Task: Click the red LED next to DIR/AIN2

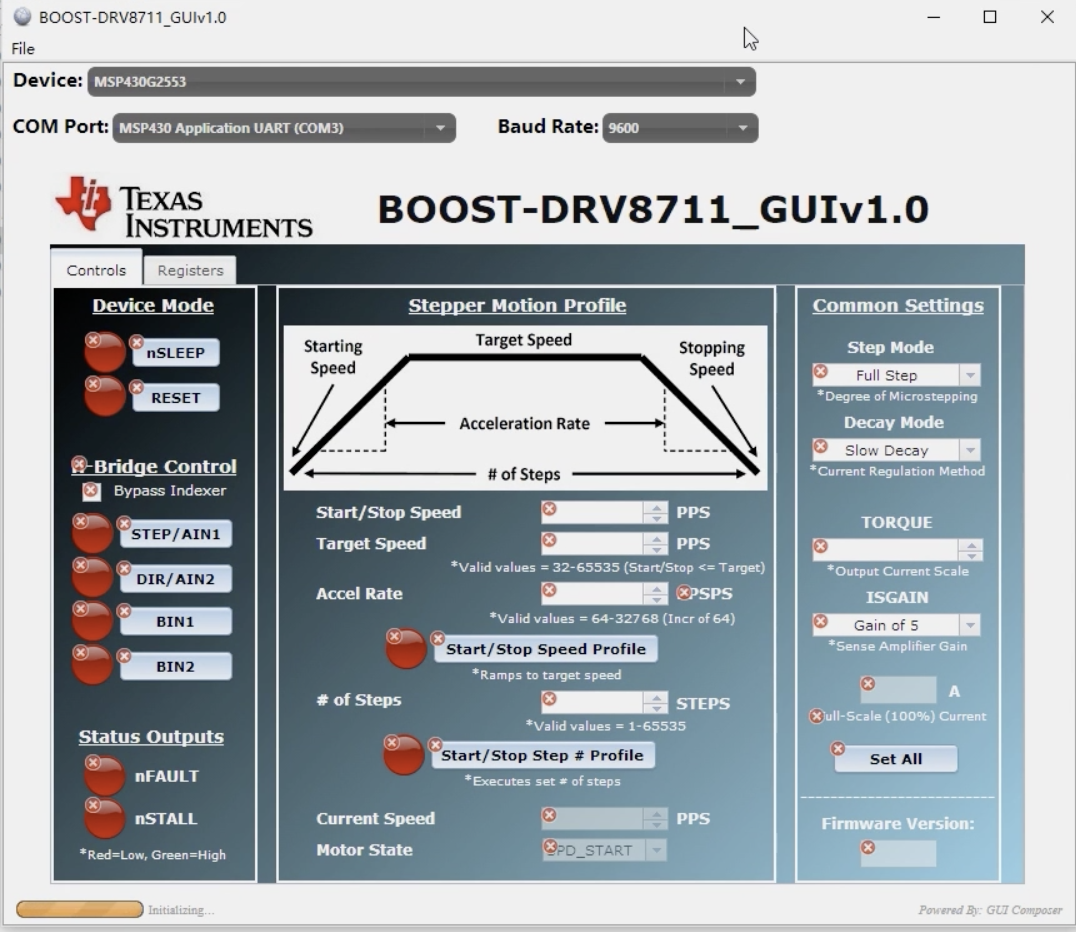Action: [x=92, y=577]
